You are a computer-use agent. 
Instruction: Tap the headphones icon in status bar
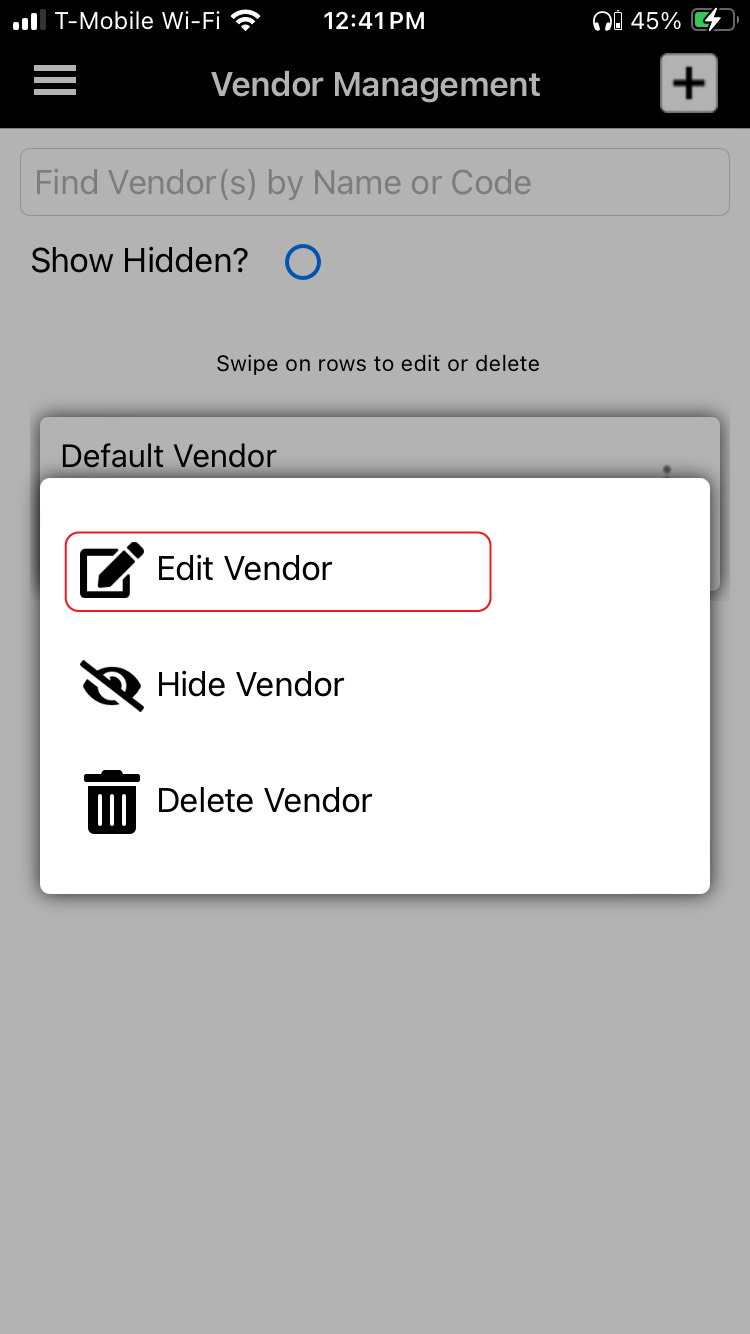pos(607,20)
